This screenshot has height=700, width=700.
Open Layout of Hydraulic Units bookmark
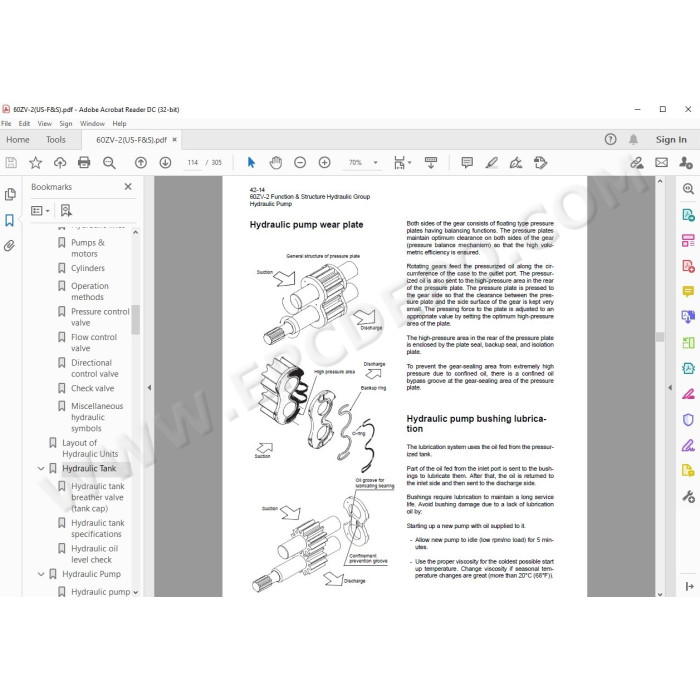coord(90,448)
